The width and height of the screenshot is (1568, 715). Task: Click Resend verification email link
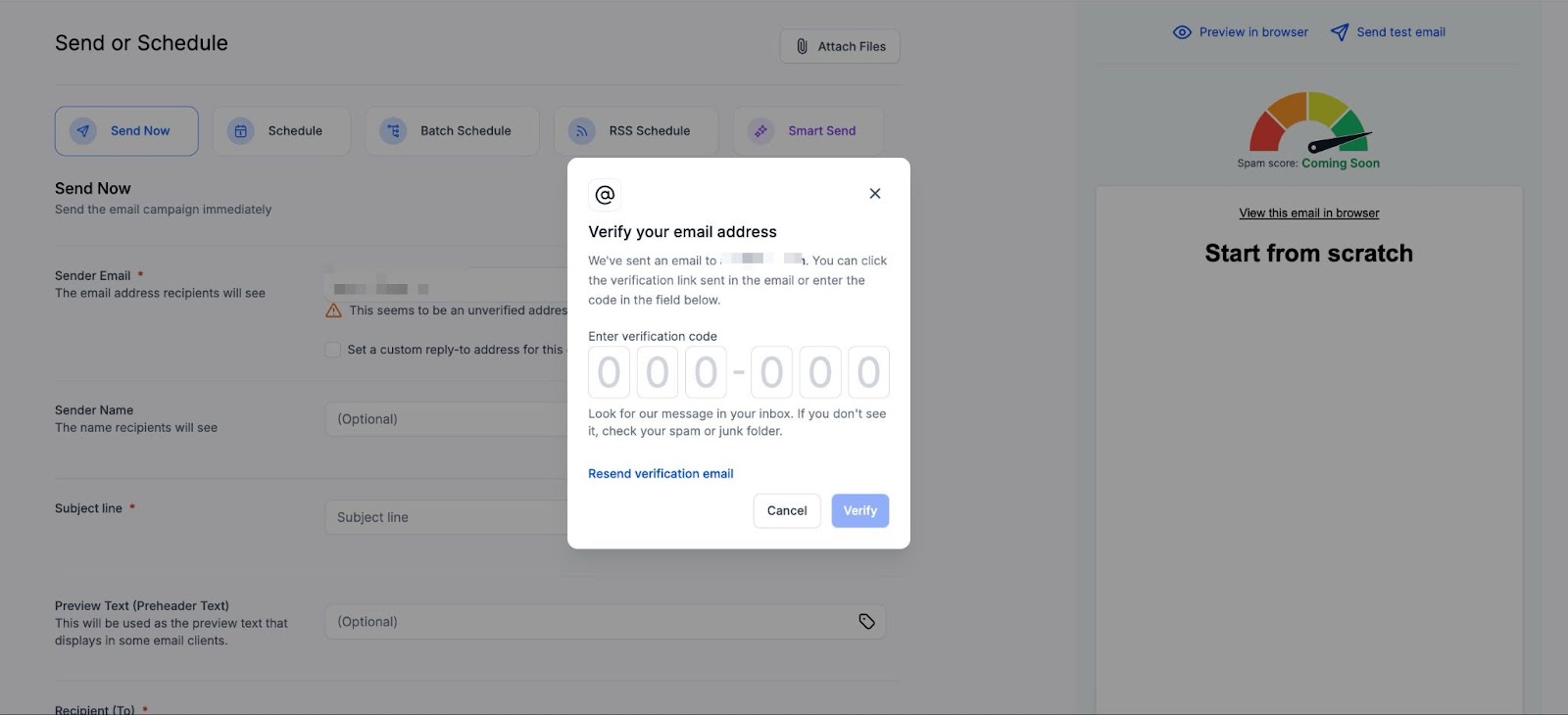coord(661,474)
